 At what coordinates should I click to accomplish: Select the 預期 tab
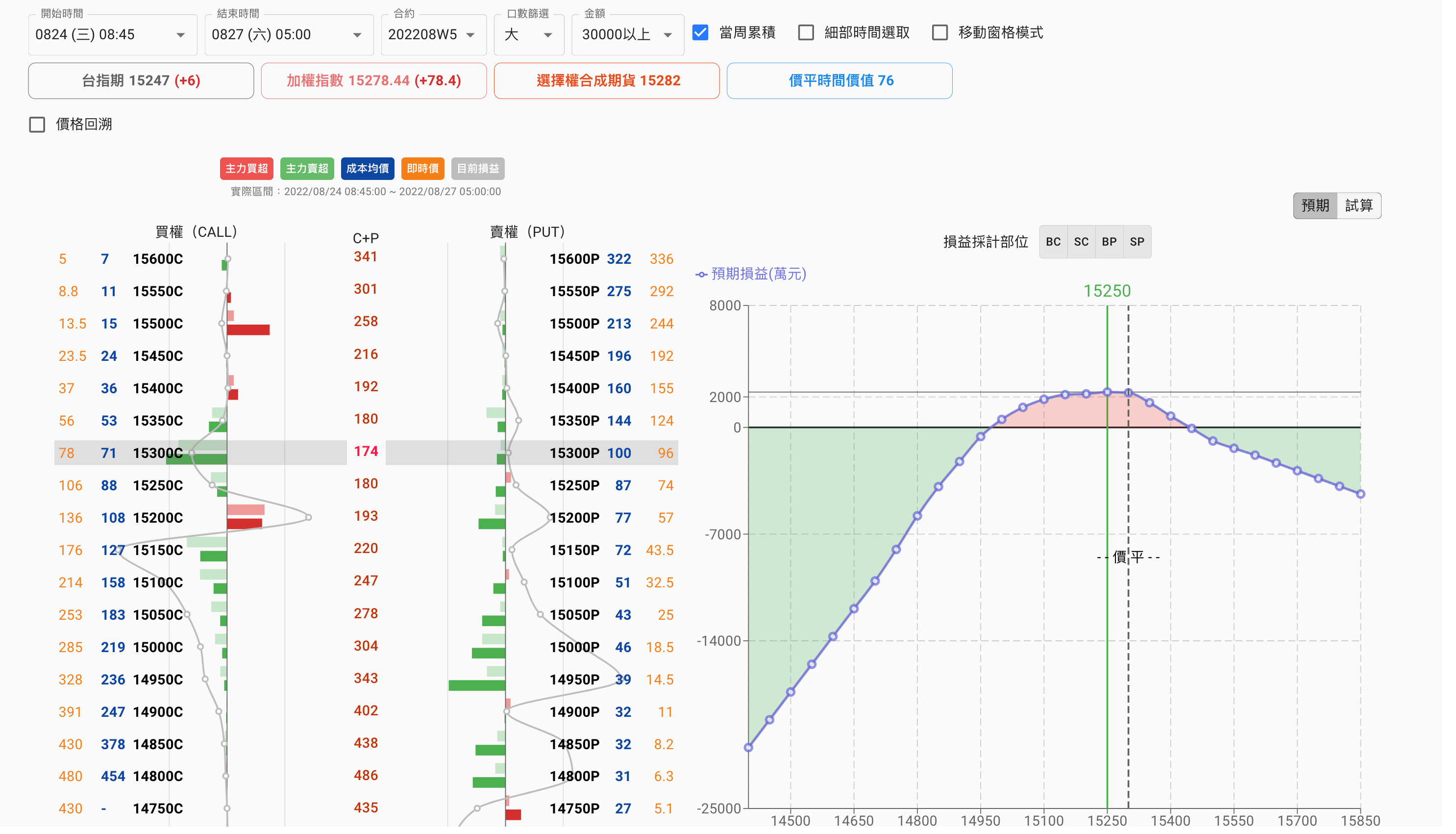[1315, 205]
